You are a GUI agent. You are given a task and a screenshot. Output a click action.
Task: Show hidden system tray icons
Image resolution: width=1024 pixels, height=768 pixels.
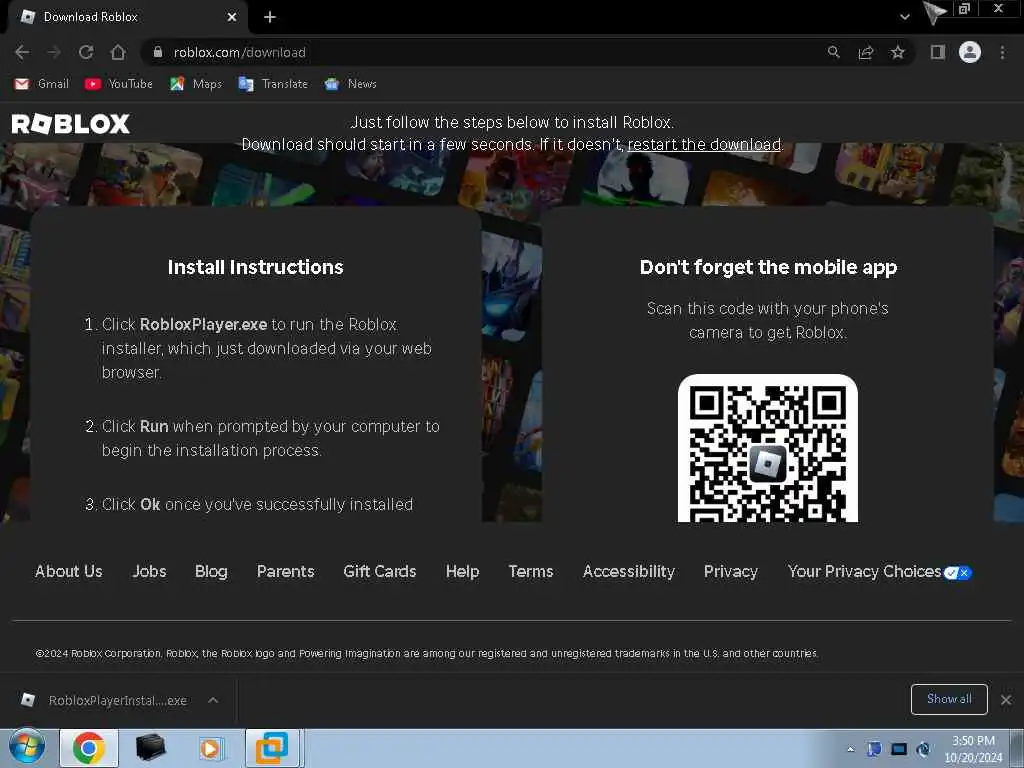tap(850, 750)
